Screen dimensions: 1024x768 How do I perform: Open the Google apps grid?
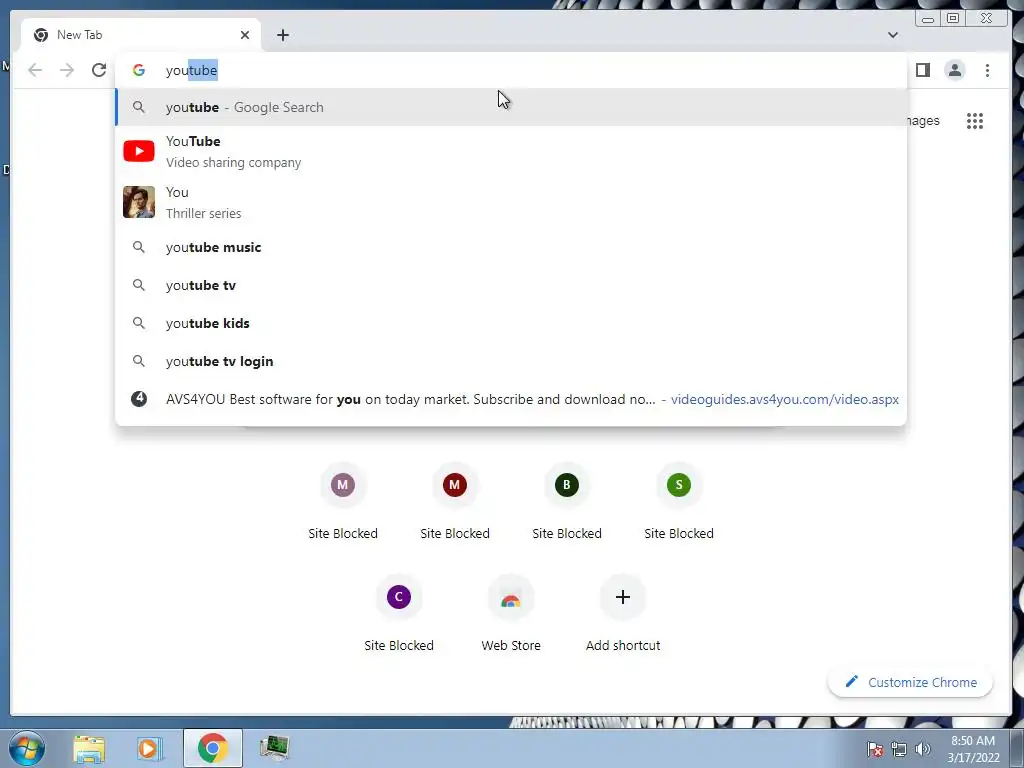[974, 121]
